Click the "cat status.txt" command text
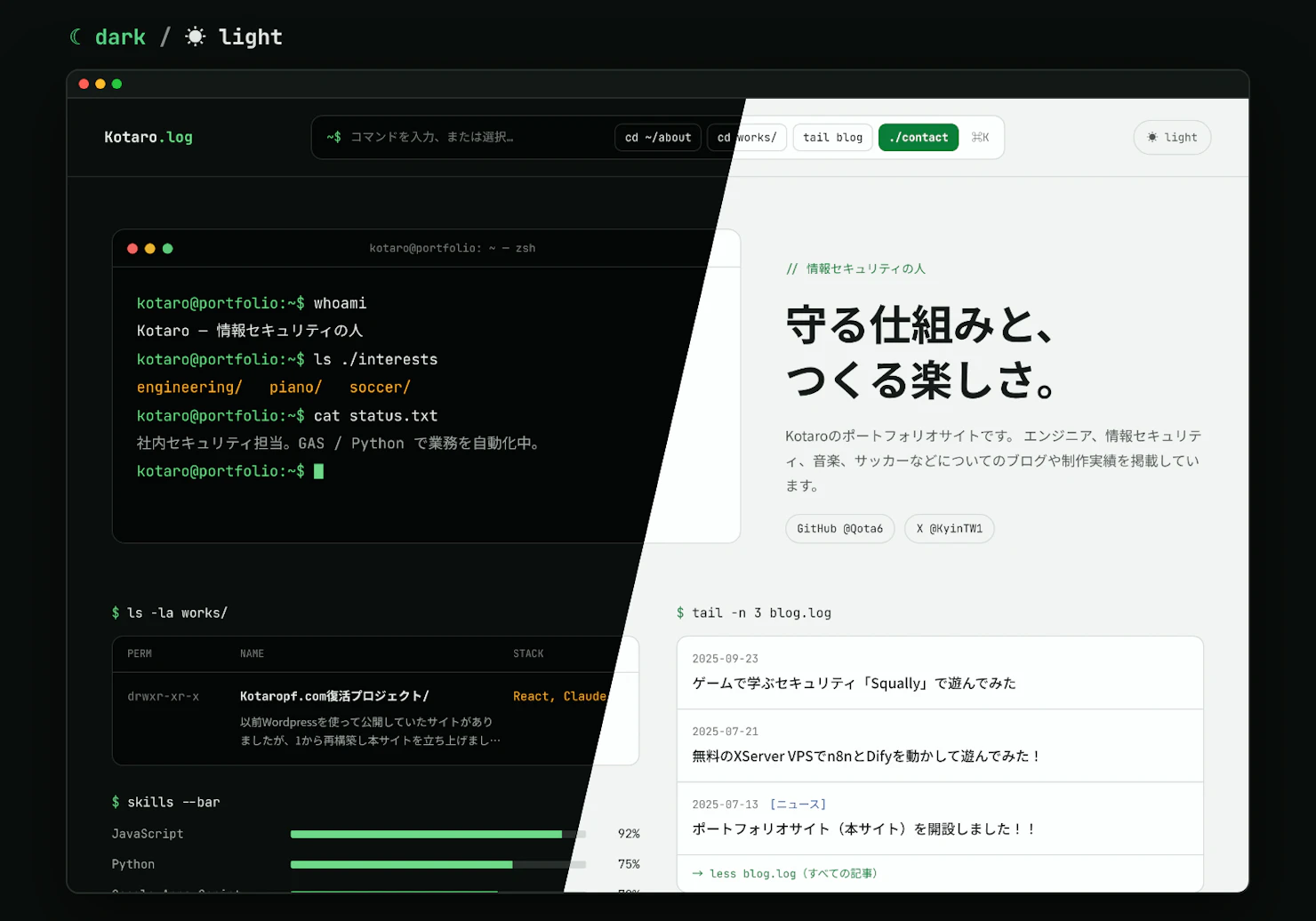1316x921 pixels. (376, 416)
